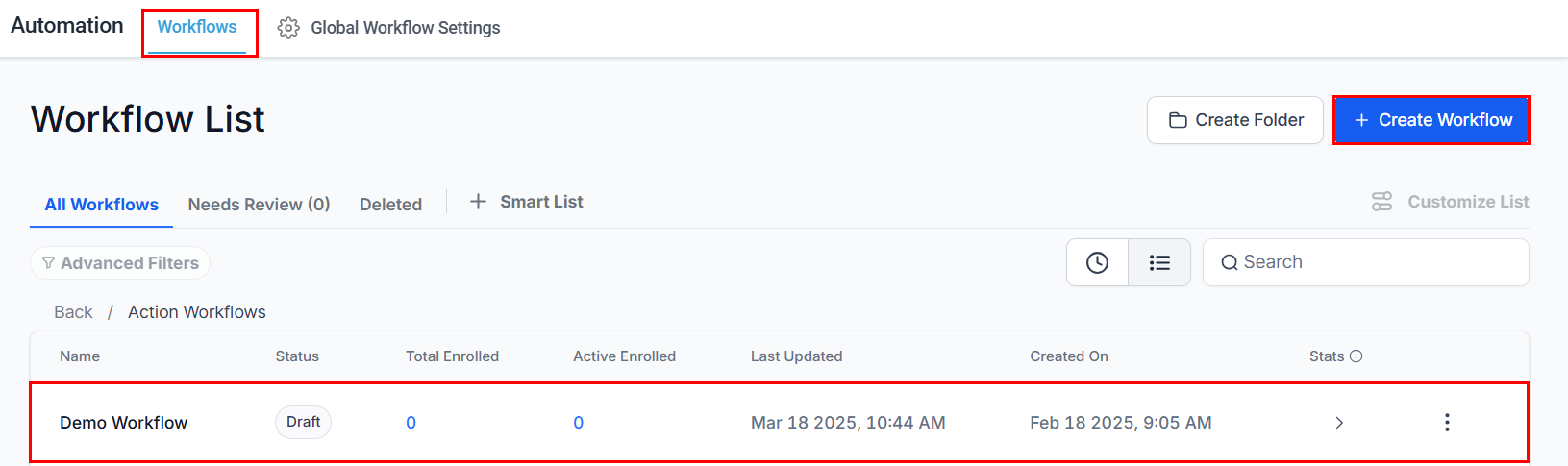
Task: Click the Stats info icon
Action: tap(1356, 356)
